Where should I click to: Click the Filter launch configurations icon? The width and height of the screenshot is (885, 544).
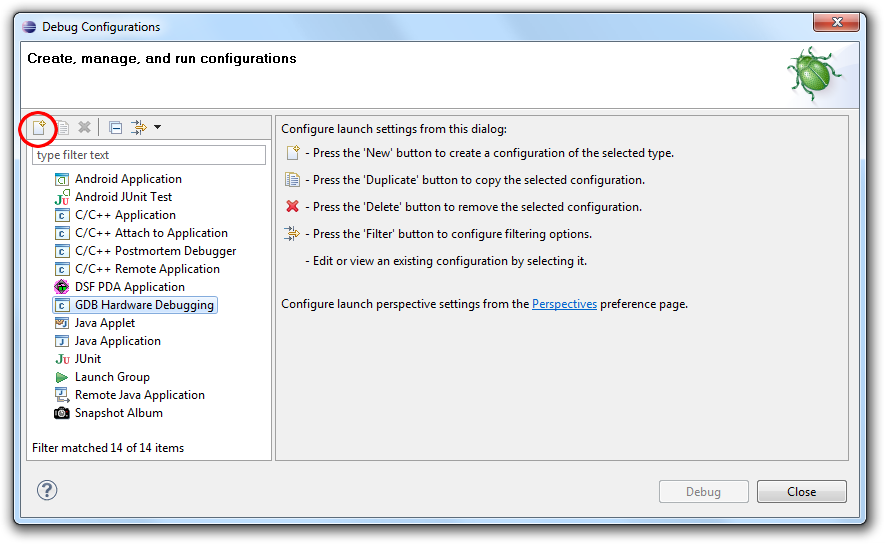point(138,128)
